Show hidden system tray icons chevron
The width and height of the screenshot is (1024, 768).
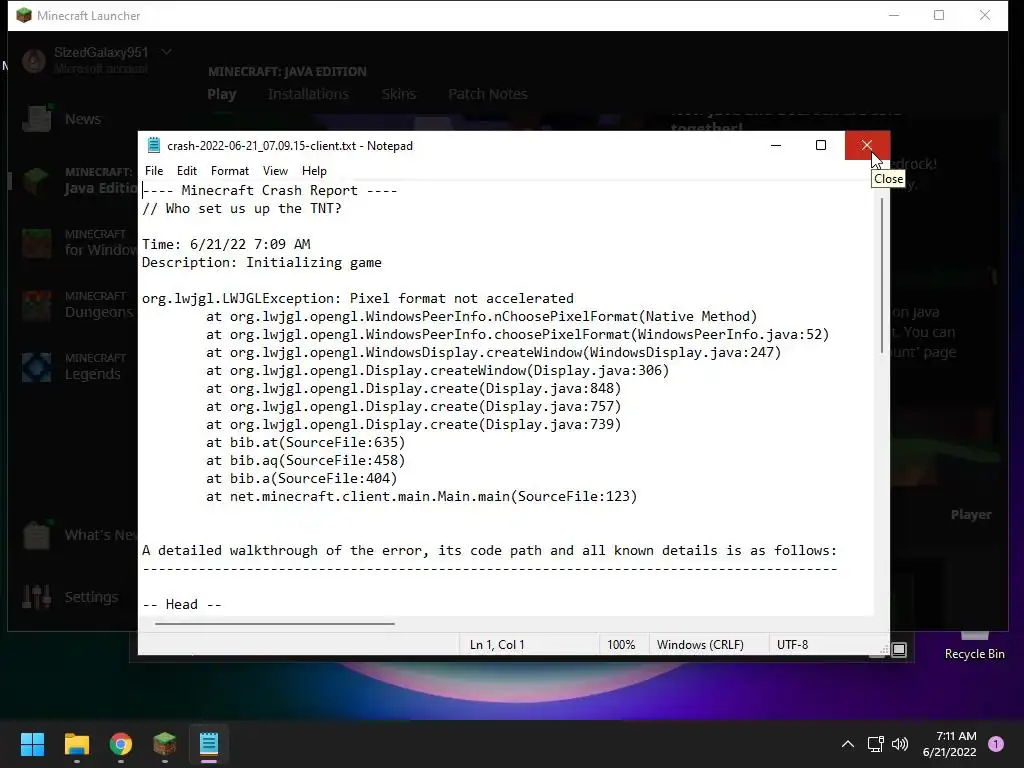[x=848, y=744]
